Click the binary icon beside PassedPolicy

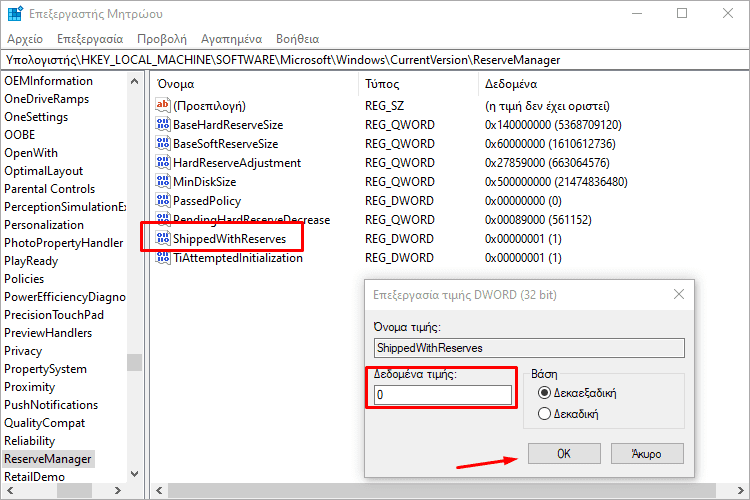pyautogui.click(x=163, y=200)
